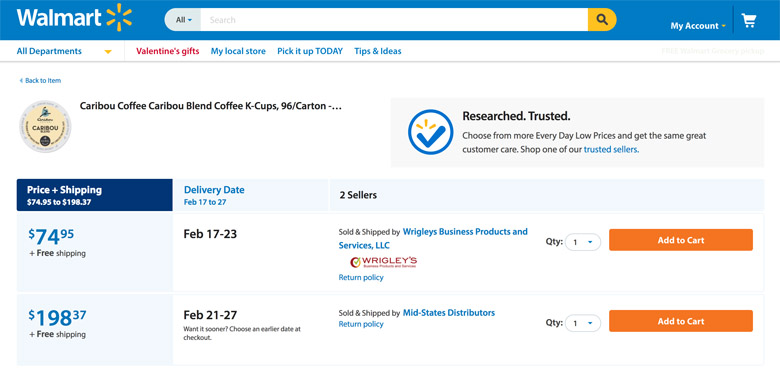780x379 pixels.
Task: Sort by Price + Shipping tab
Action: point(95,195)
